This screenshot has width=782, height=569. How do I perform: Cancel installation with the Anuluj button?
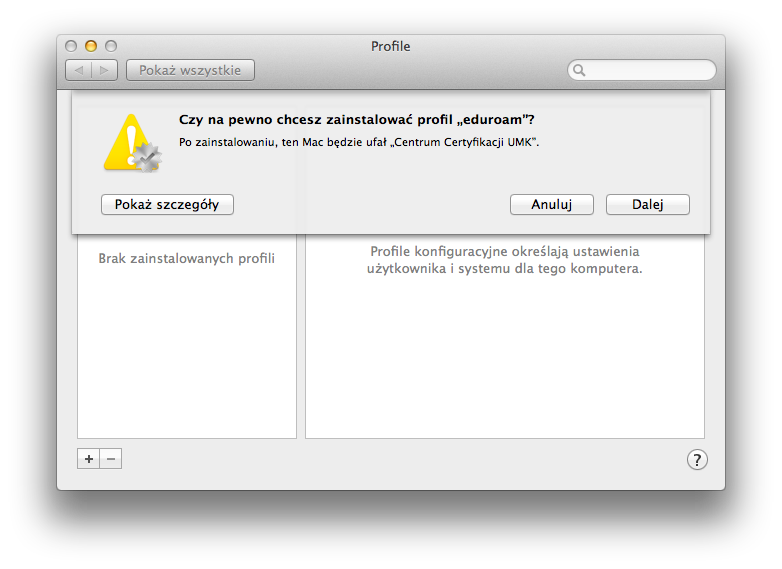[x=552, y=204]
